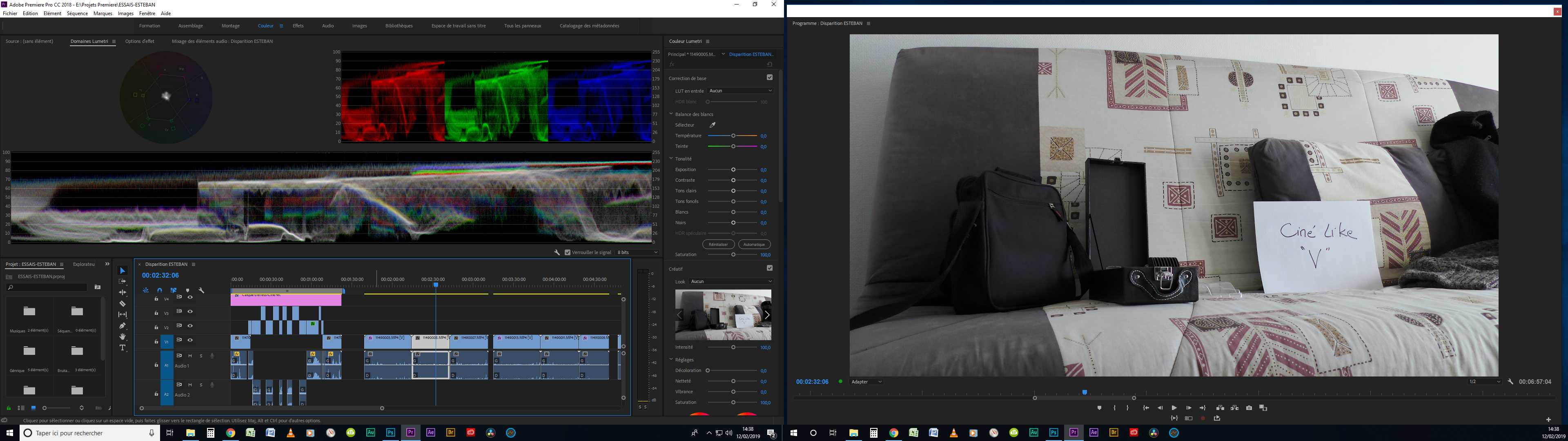Uncheck Correction de base checkbox

pyautogui.click(x=769, y=77)
